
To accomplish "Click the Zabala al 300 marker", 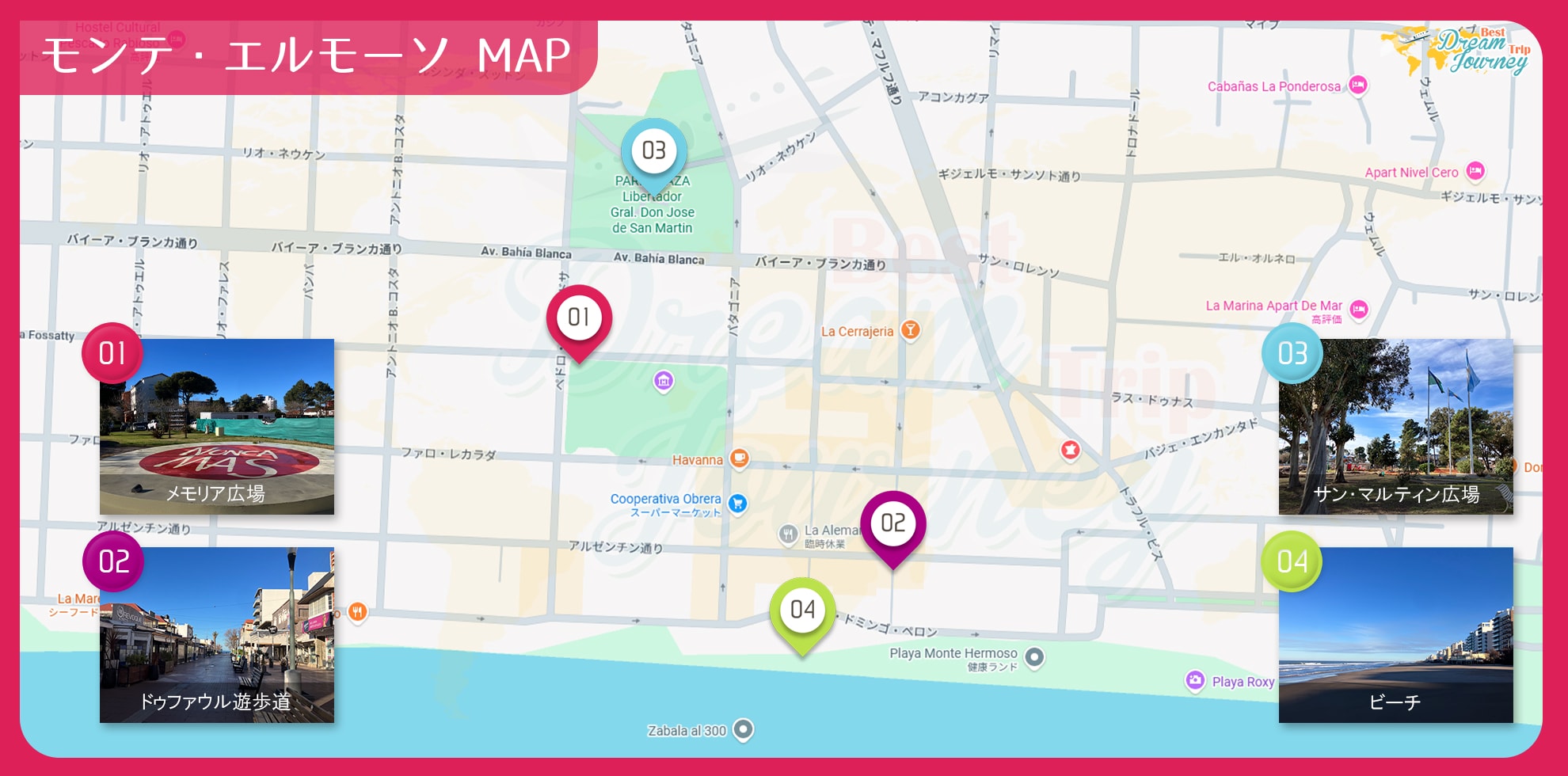I will tap(743, 729).
